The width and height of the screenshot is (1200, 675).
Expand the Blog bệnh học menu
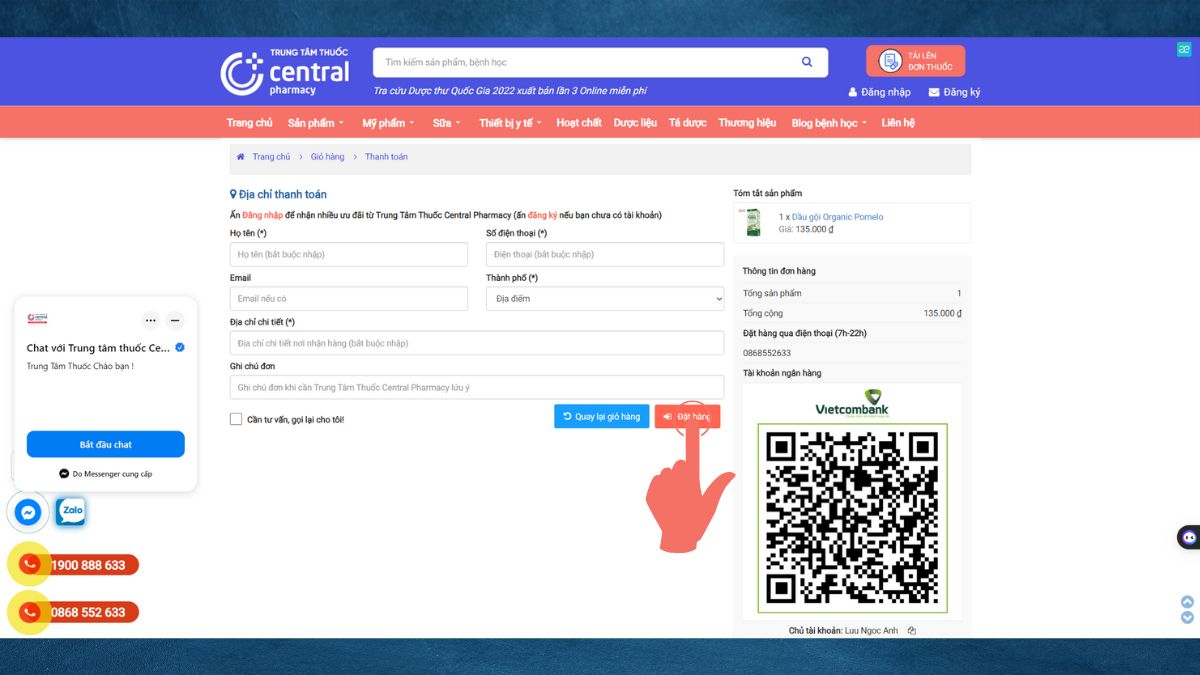pos(829,123)
